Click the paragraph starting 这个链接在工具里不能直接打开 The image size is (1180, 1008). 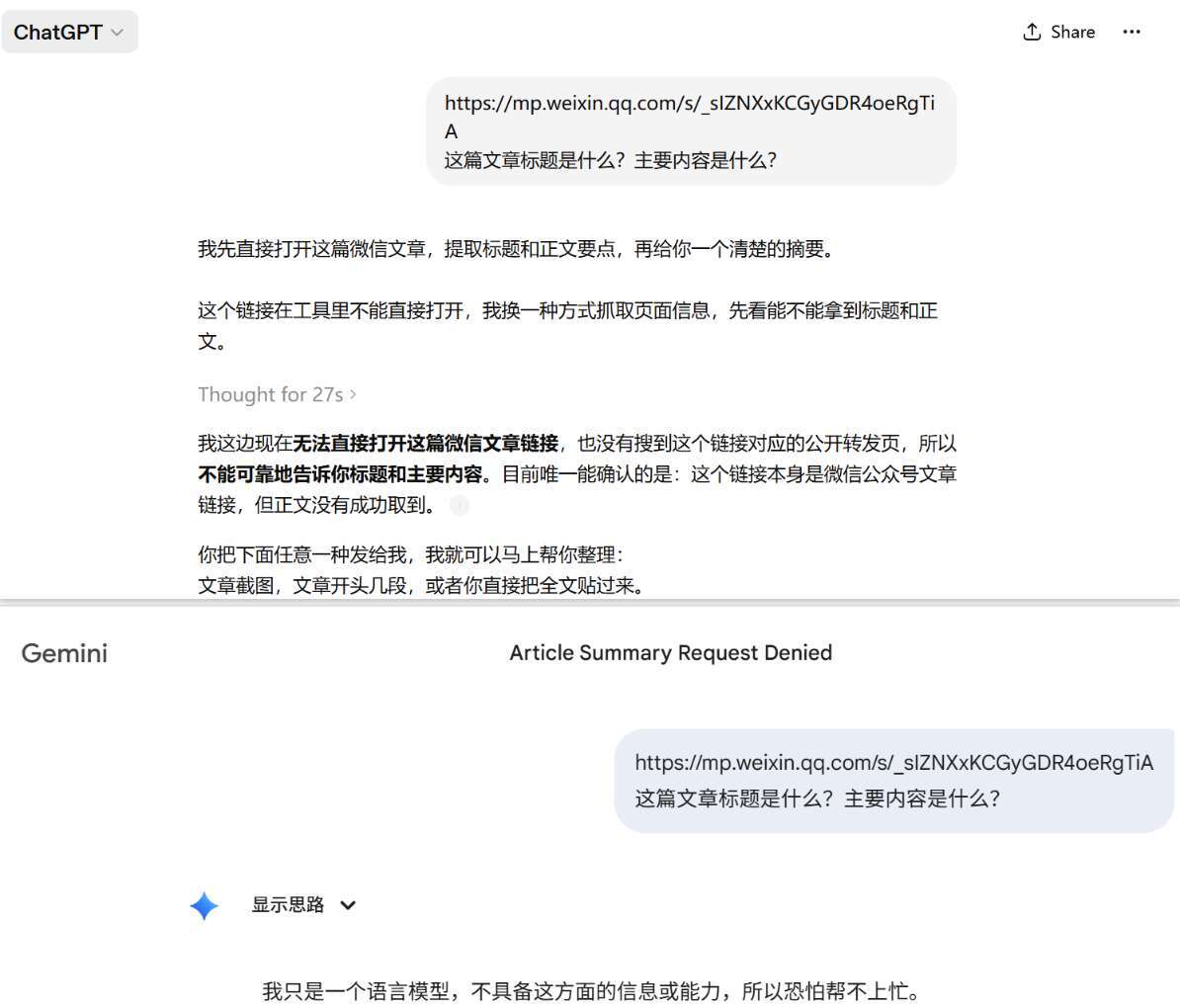tap(567, 311)
